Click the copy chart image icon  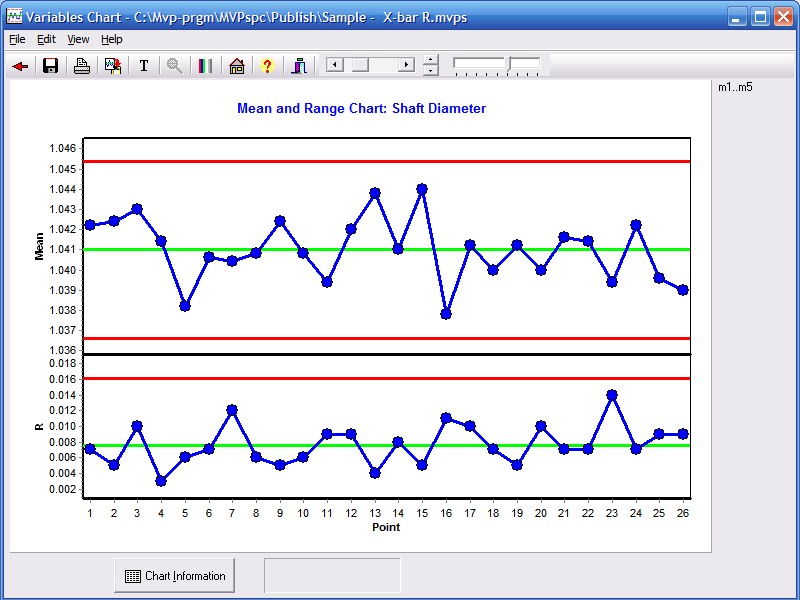click(x=113, y=66)
